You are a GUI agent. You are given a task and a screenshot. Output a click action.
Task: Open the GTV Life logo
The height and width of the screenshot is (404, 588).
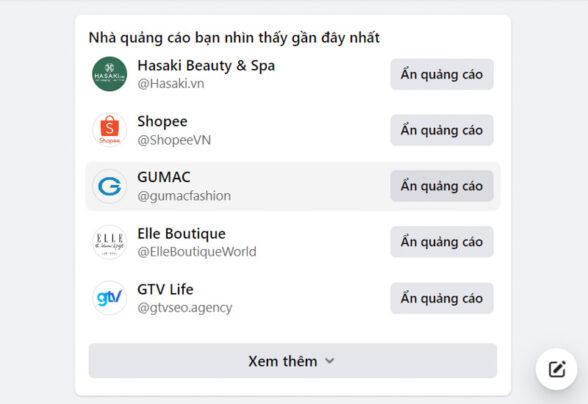110,298
